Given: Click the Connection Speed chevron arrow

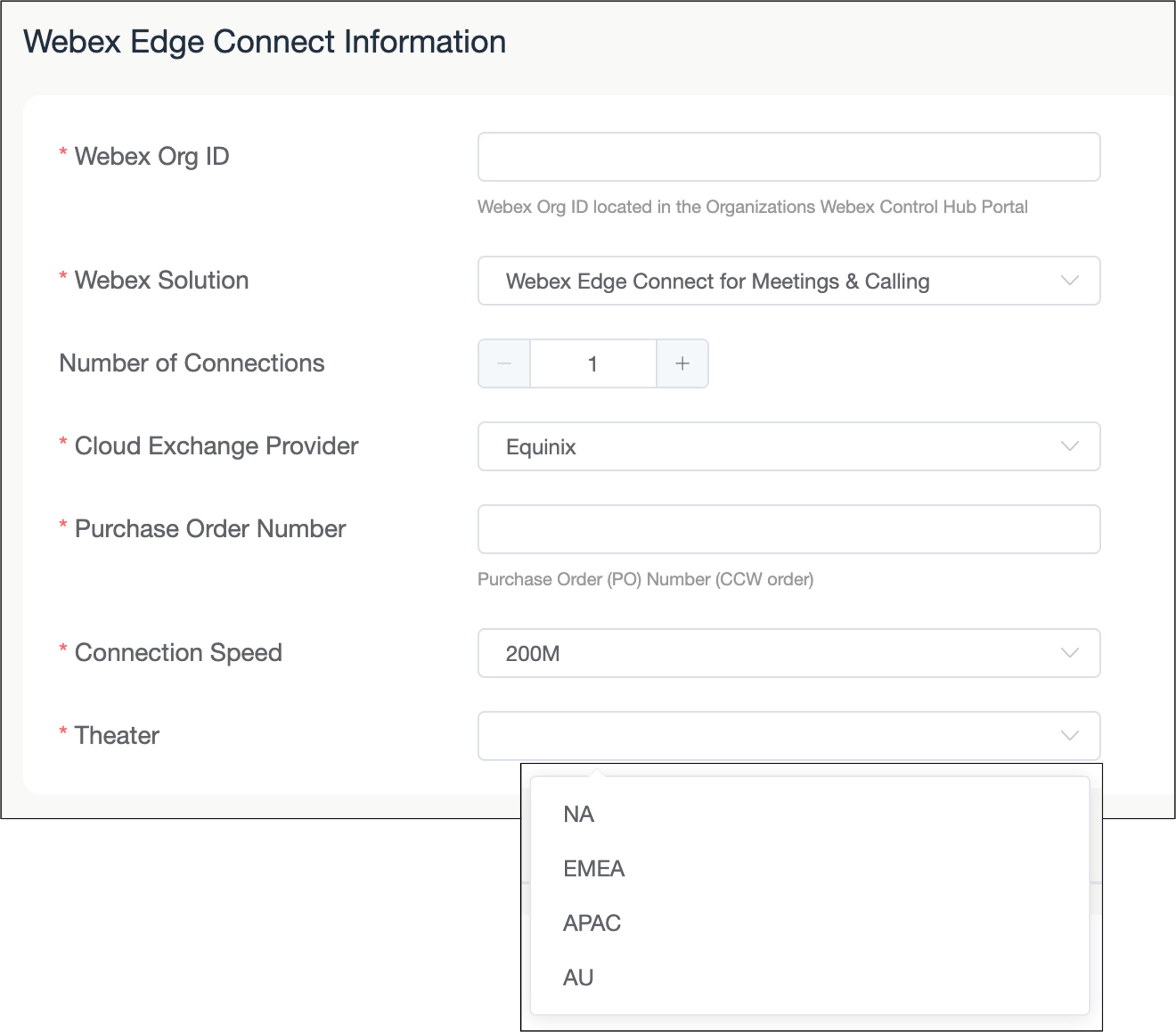Looking at the screenshot, I should click(1069, 653).
